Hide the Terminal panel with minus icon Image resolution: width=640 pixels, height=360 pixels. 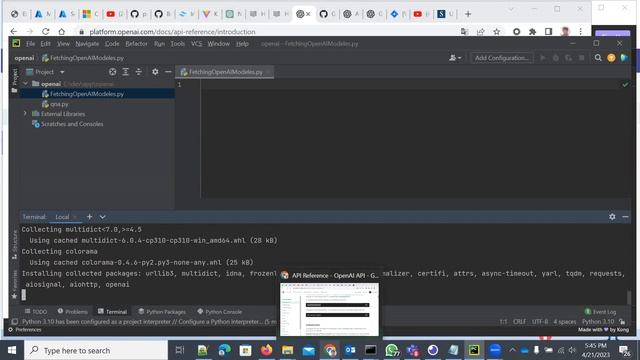tap(625, 217)
